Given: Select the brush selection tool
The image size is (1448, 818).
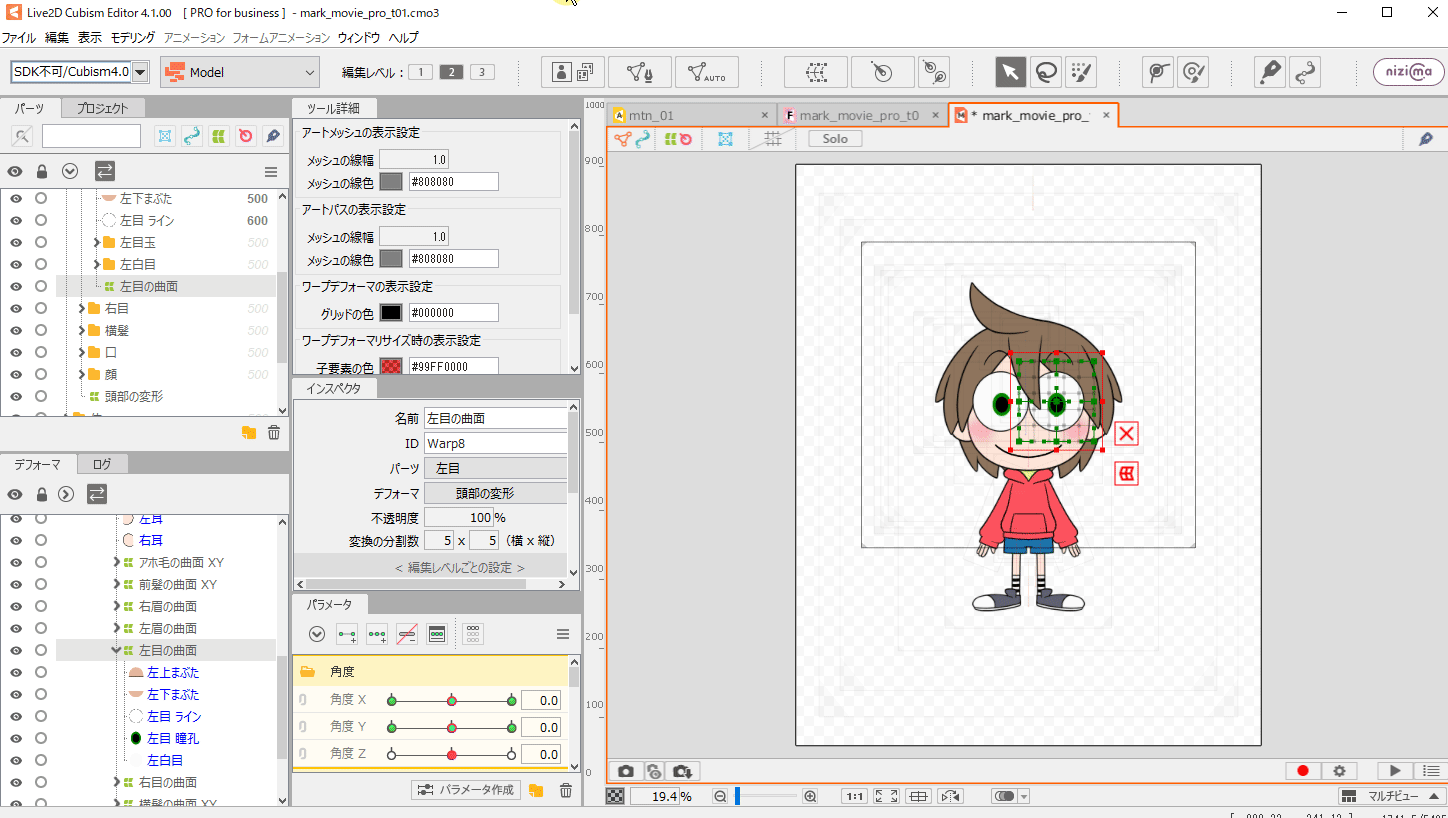Looking at the screenshot, I should pyautogui.click(x=1081, y=72).
